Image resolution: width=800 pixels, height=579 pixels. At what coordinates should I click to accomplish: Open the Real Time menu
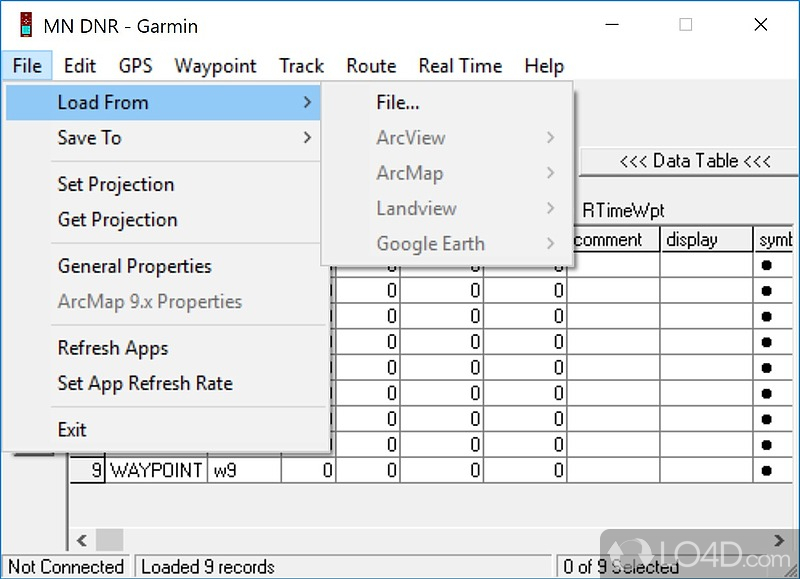point(460,66)
